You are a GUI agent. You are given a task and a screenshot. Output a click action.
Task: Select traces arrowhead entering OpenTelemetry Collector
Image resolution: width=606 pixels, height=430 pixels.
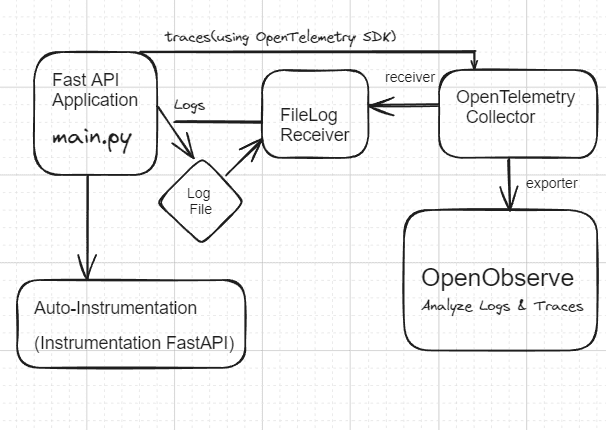point(474,62)
